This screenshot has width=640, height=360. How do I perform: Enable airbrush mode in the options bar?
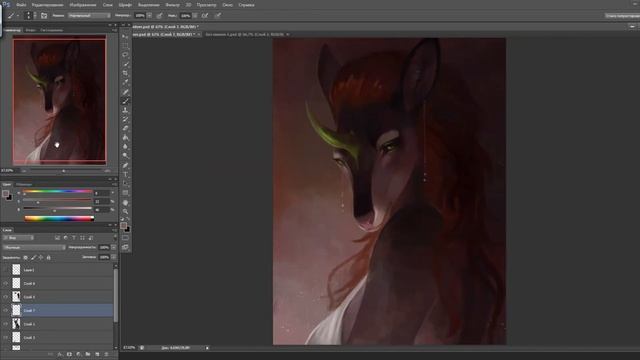tap(205, 16)
